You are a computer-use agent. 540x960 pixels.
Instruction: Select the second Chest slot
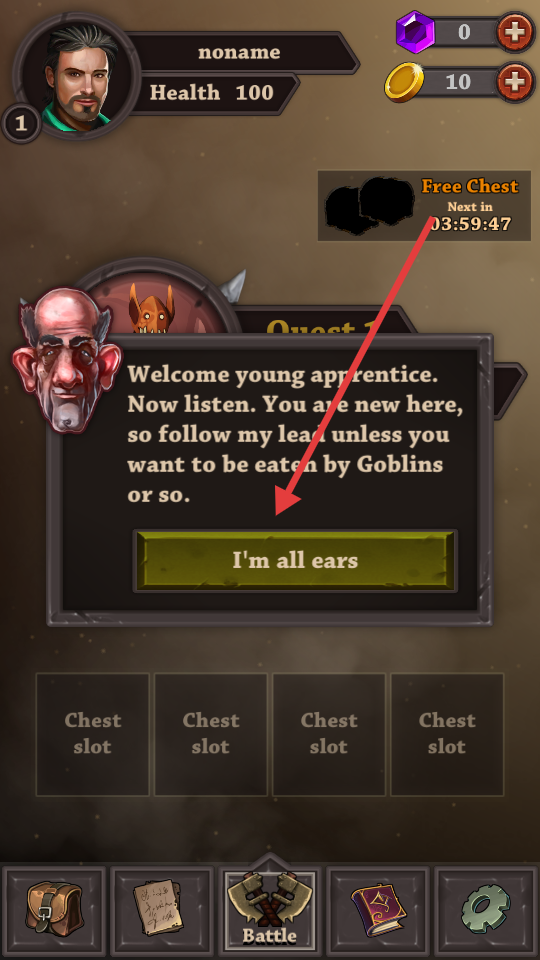(x=211, y=734)
